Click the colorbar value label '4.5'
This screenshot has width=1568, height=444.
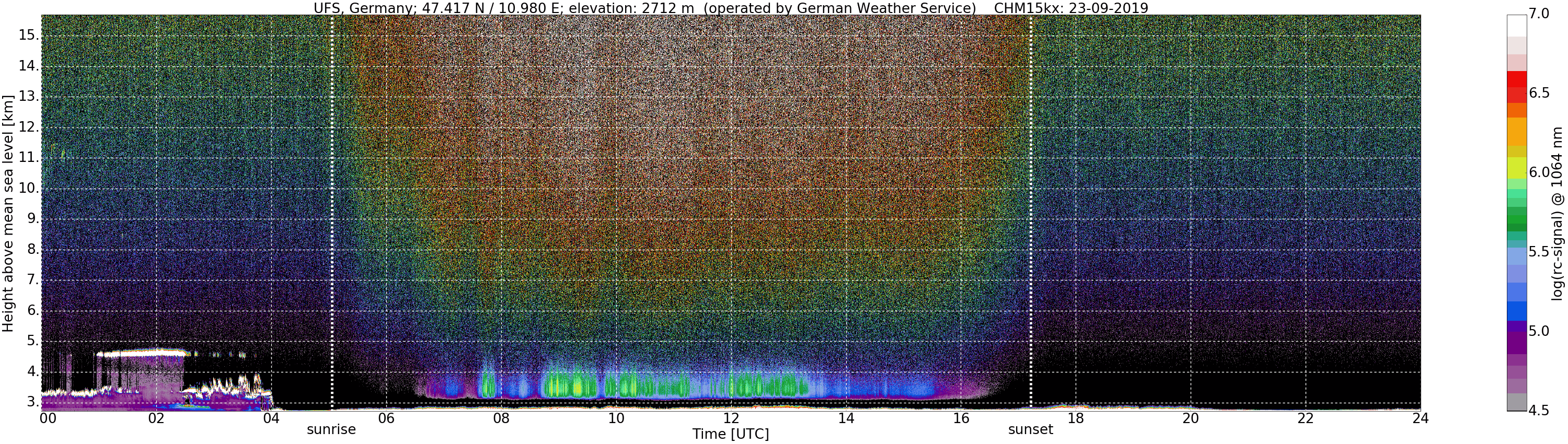pyautogui.click(x=1539, y=411)
